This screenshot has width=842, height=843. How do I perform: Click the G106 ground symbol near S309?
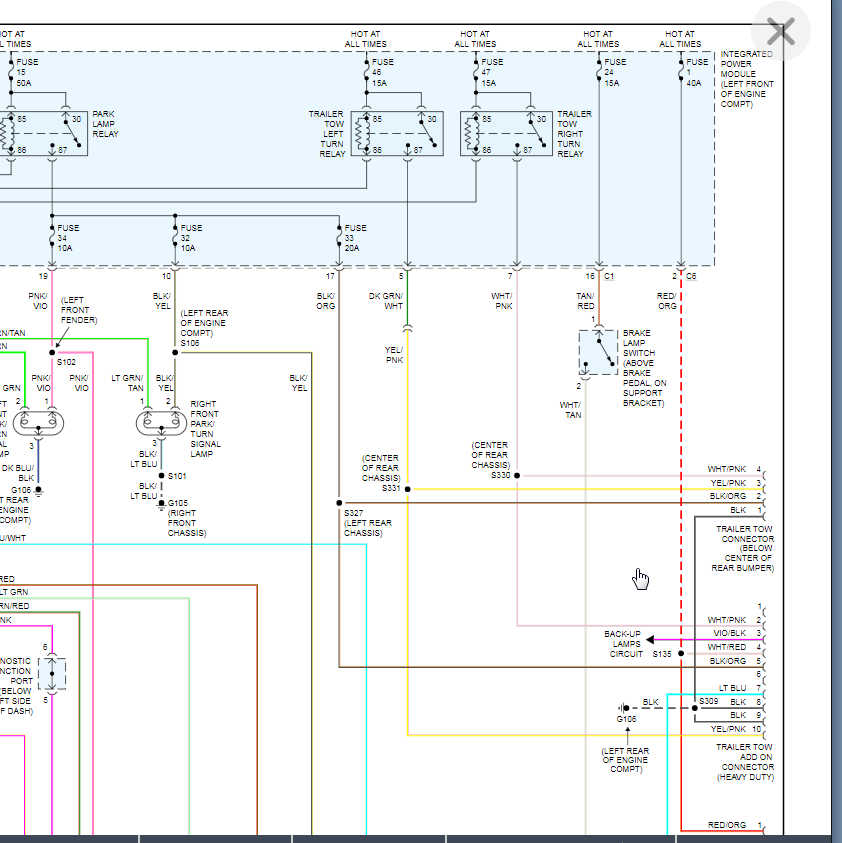(624, 708)
